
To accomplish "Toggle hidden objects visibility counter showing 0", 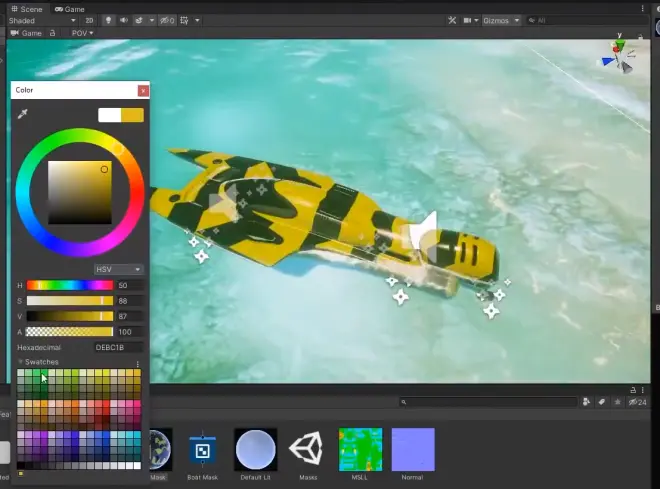I will pyautogui.click(x=167, y=20).
